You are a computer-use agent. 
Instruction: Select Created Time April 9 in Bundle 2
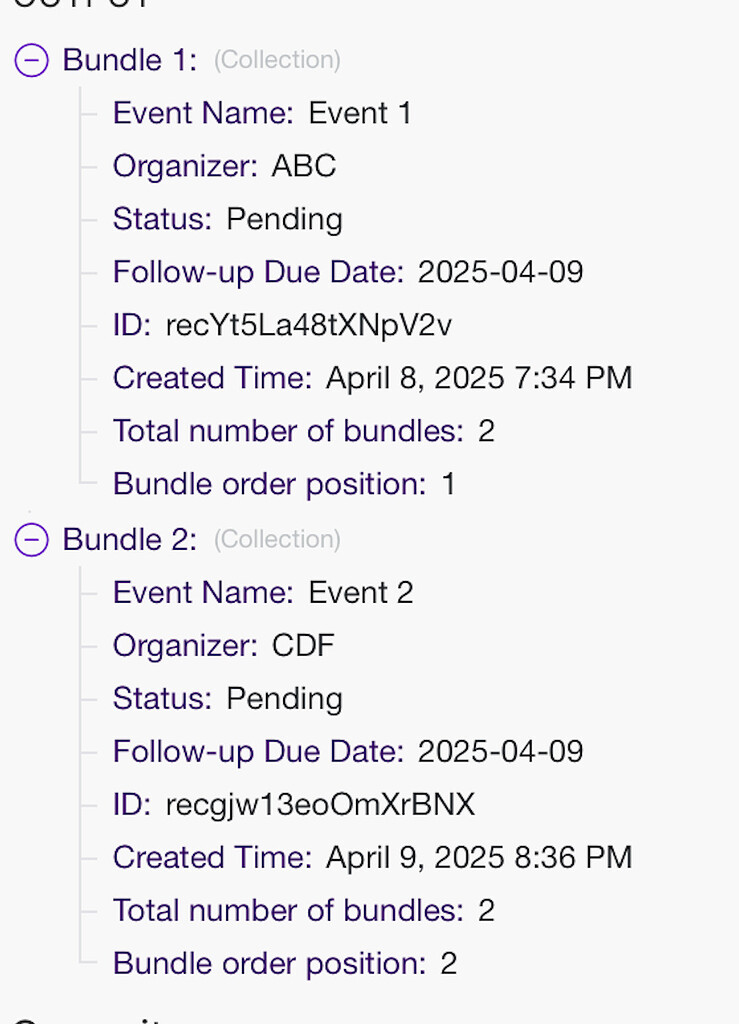[372, 857]
